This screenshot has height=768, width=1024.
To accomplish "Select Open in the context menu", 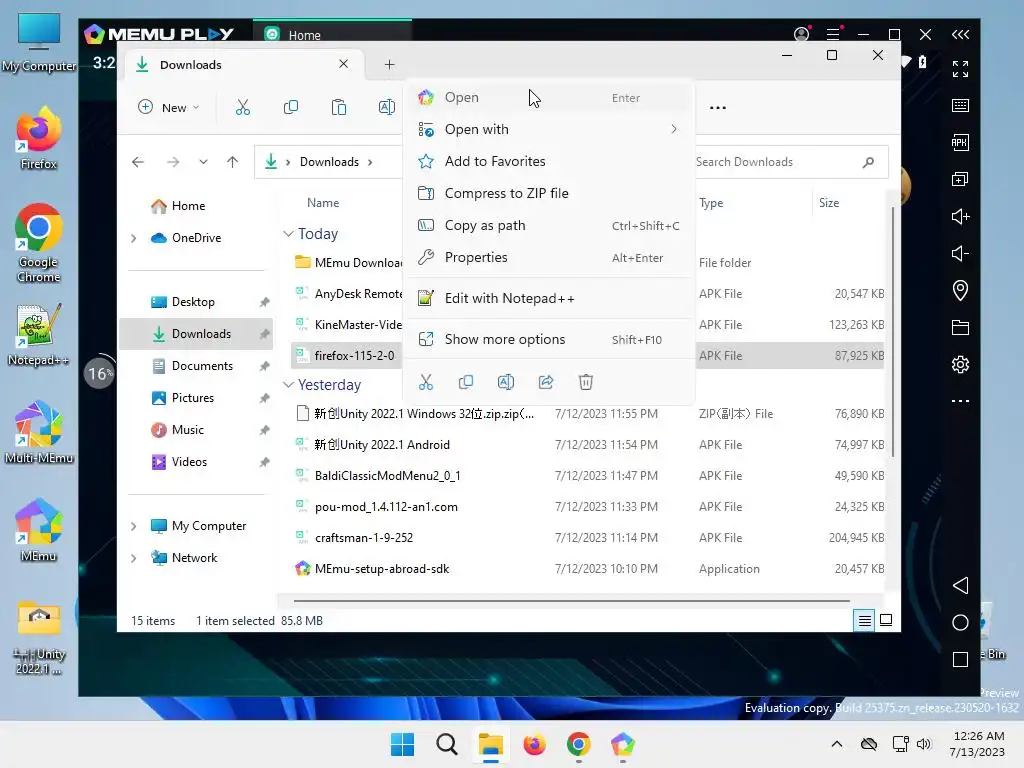I will (x=549, y=97).
